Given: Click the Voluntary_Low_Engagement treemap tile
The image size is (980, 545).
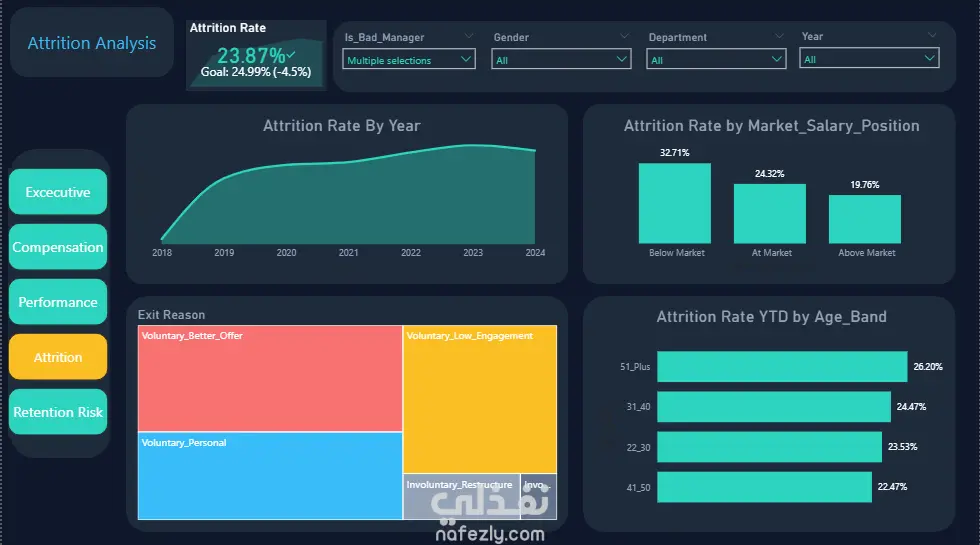Looking at the screenshot, I should (x=480, y=399).
